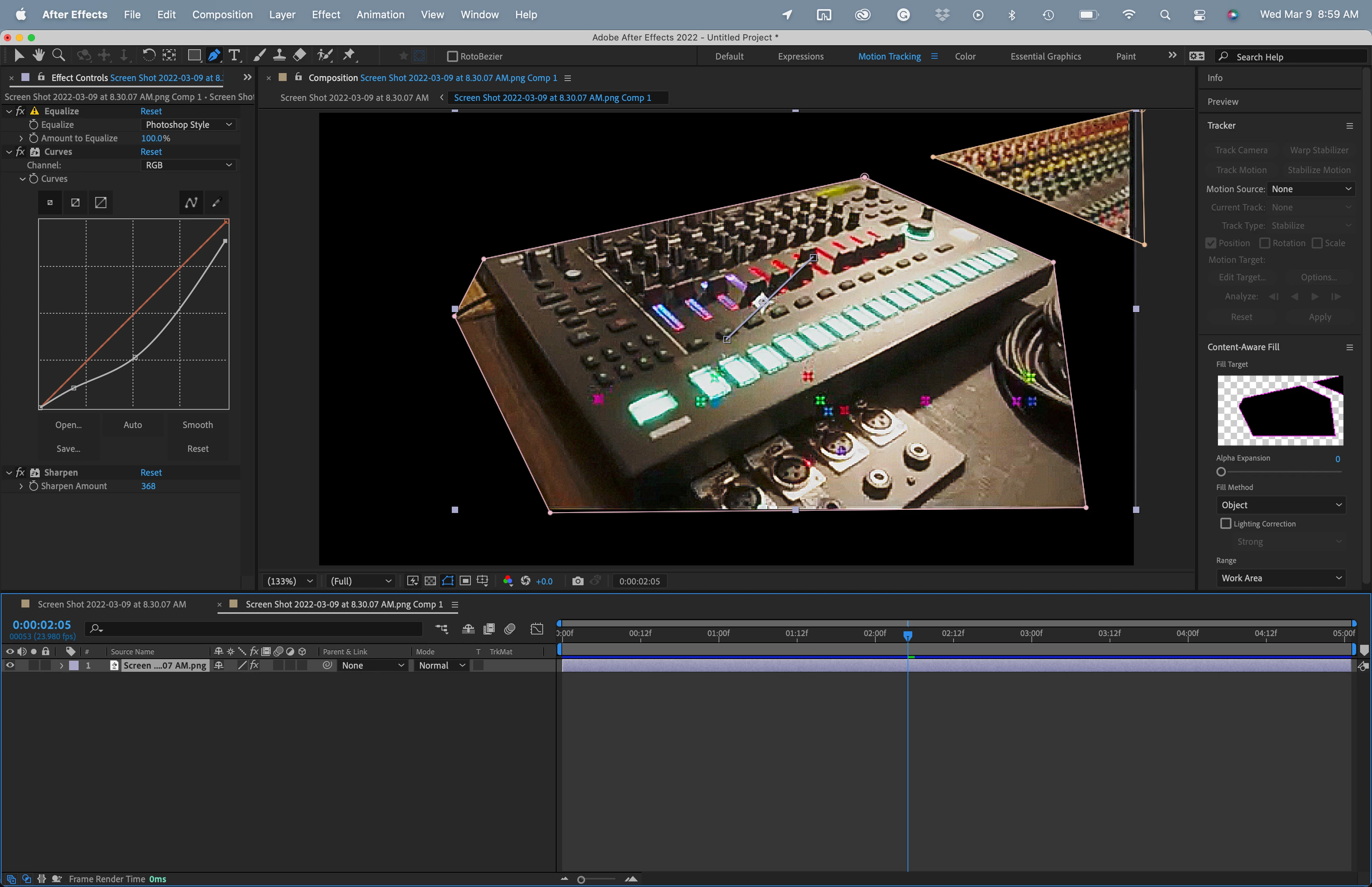Enable the Lighting Correction checkbox

[1226, 524]
